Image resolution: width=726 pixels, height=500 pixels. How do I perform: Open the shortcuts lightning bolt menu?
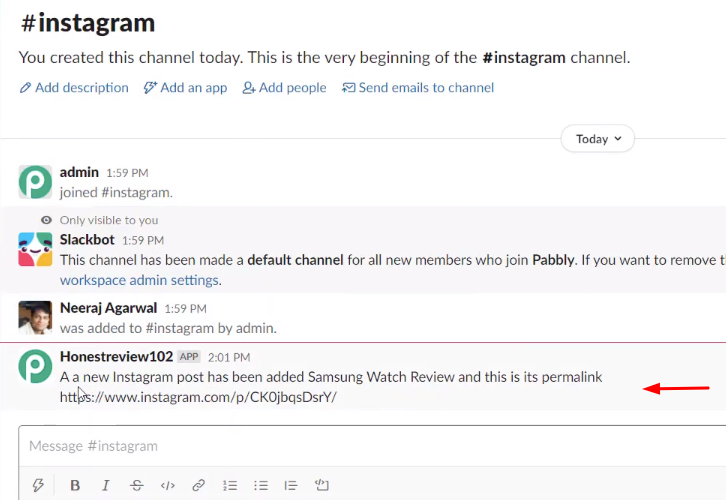coord(38,485)
